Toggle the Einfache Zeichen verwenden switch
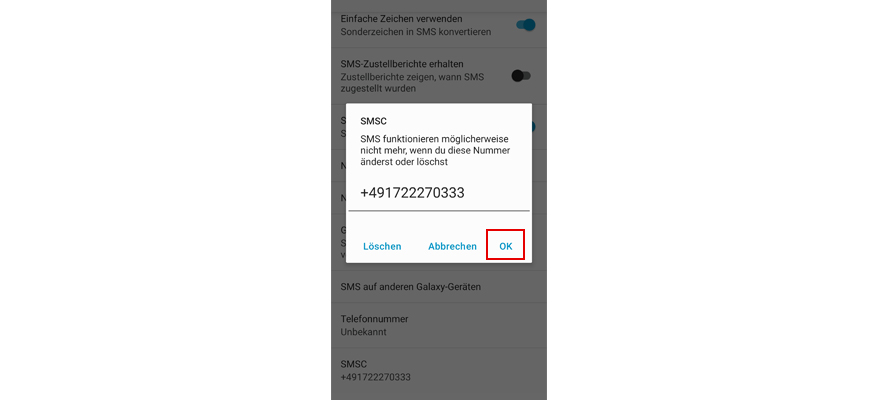The image size is (879, 400). point(526,25)
